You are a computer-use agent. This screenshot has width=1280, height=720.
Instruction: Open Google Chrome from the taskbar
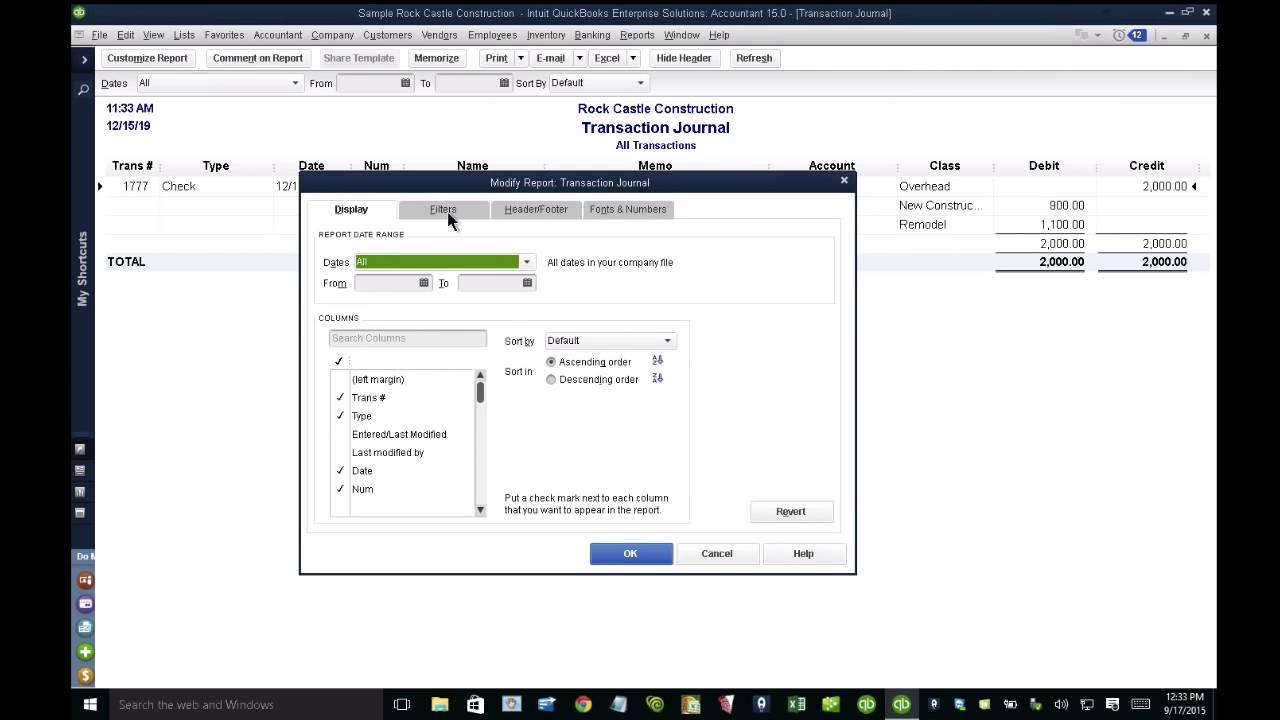[x=583, y=705]
